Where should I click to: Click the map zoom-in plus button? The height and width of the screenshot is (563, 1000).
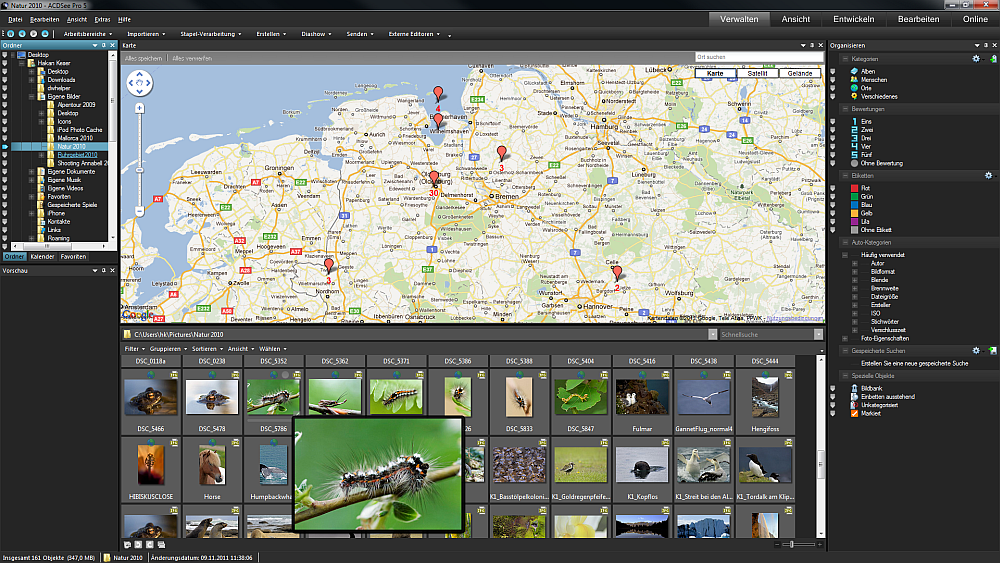point(139,108)
